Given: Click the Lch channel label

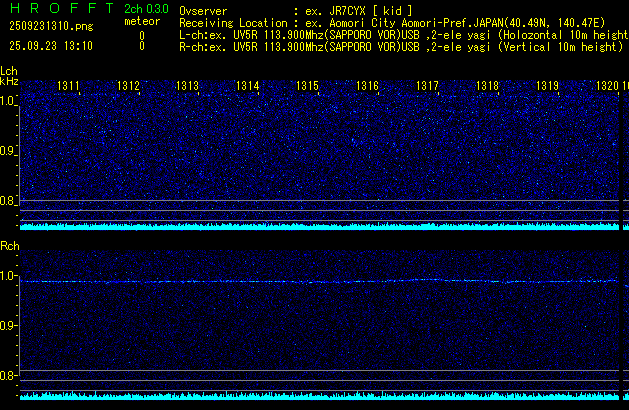Looking at the screenshot, I should pos(9,72).
